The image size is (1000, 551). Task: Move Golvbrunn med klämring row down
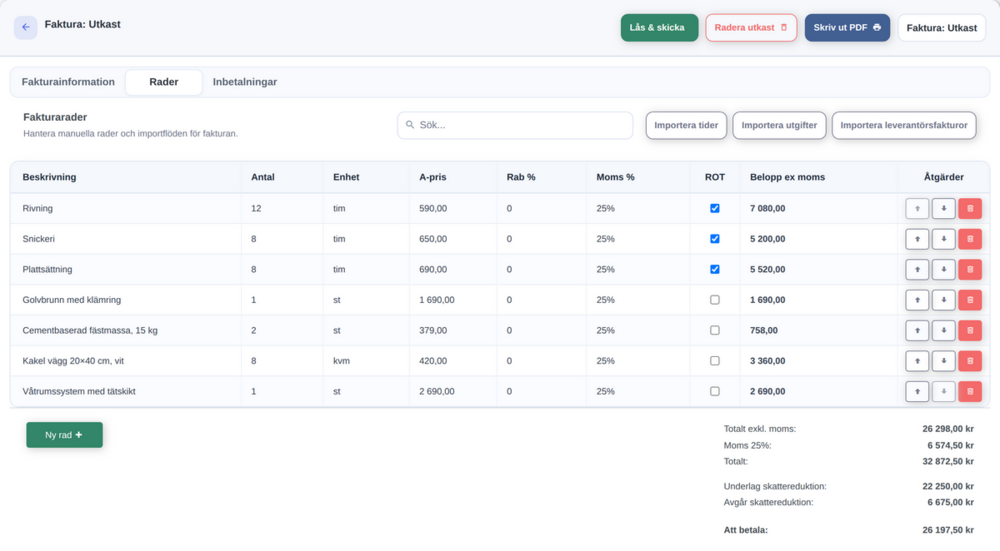[x=943, y=300]
